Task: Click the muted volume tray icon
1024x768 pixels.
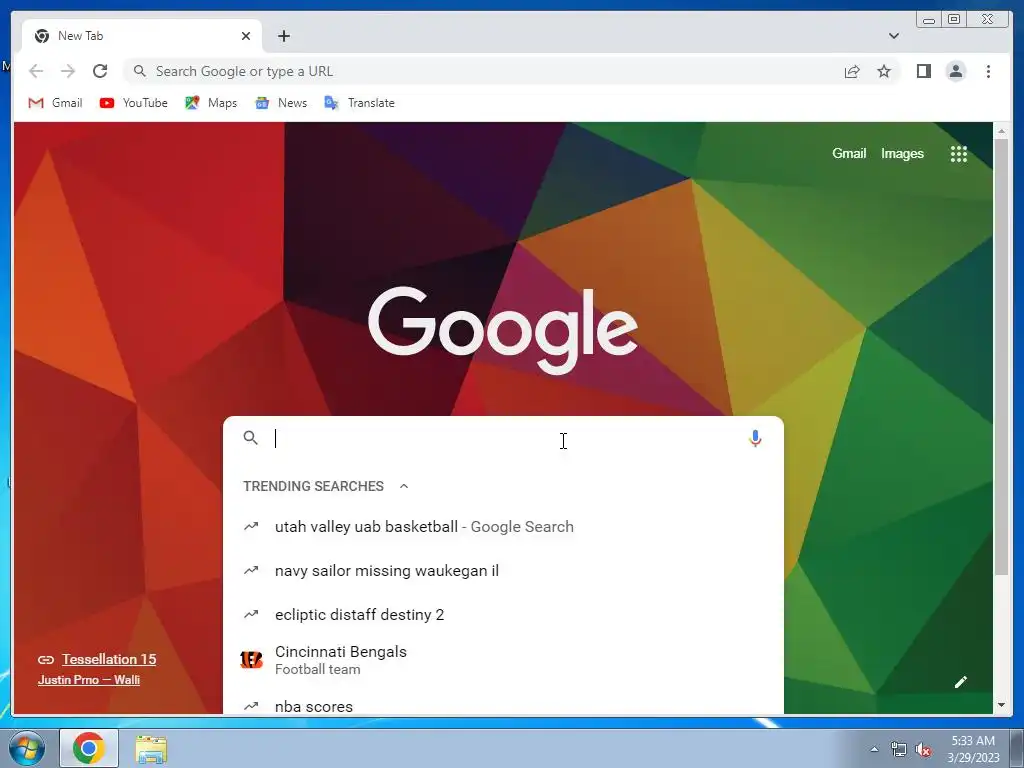Action: point(923,750)
